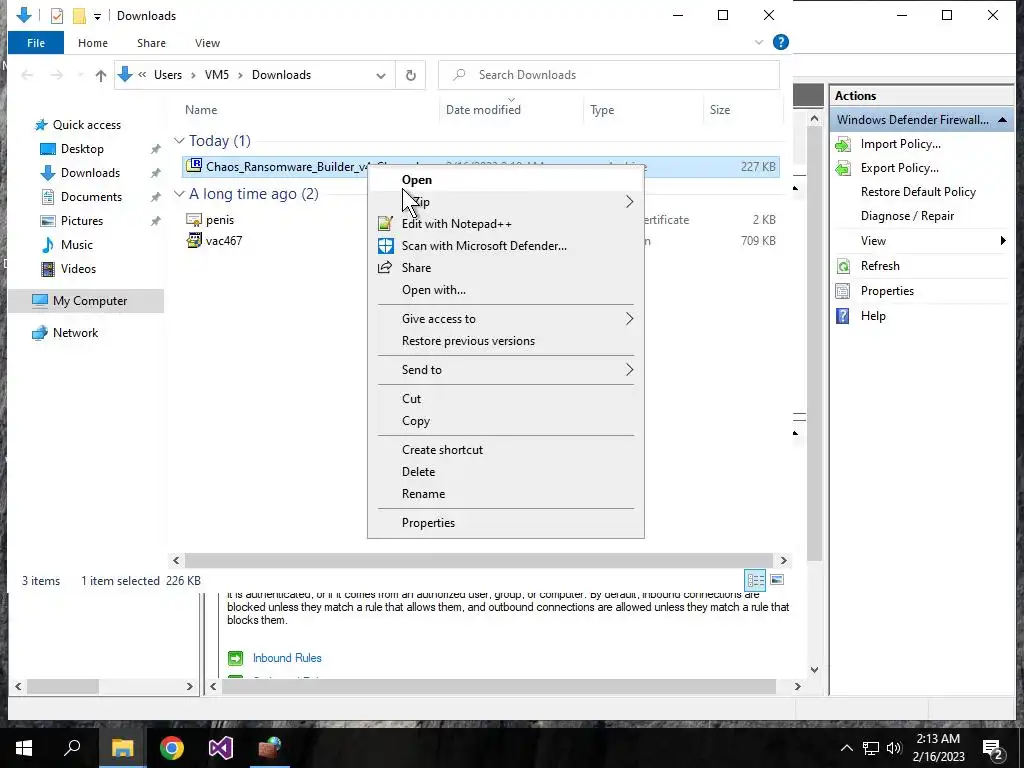Image resolution: width=1024 pixels, height=768 pixels.
Task: Click the Share arrow icon in the context menu
Action: 385,268
